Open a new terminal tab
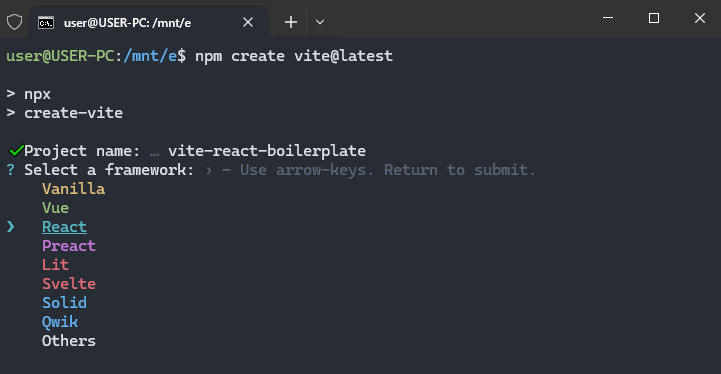Screen dimensions: 721x374 tap(291, 22)
